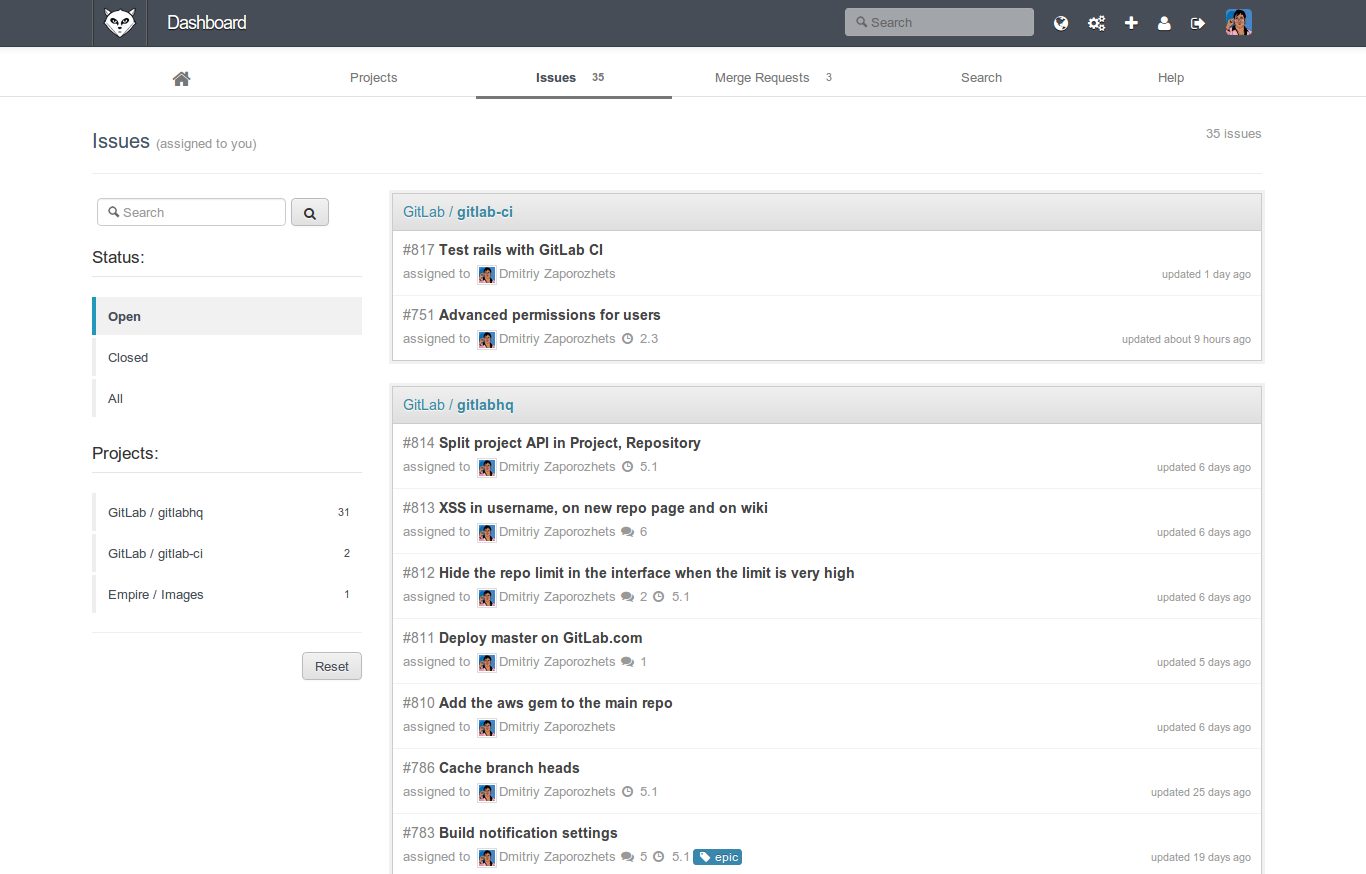Click the milestone clock icon on #814
The image size is (1366, 874).
pos(628,467)
